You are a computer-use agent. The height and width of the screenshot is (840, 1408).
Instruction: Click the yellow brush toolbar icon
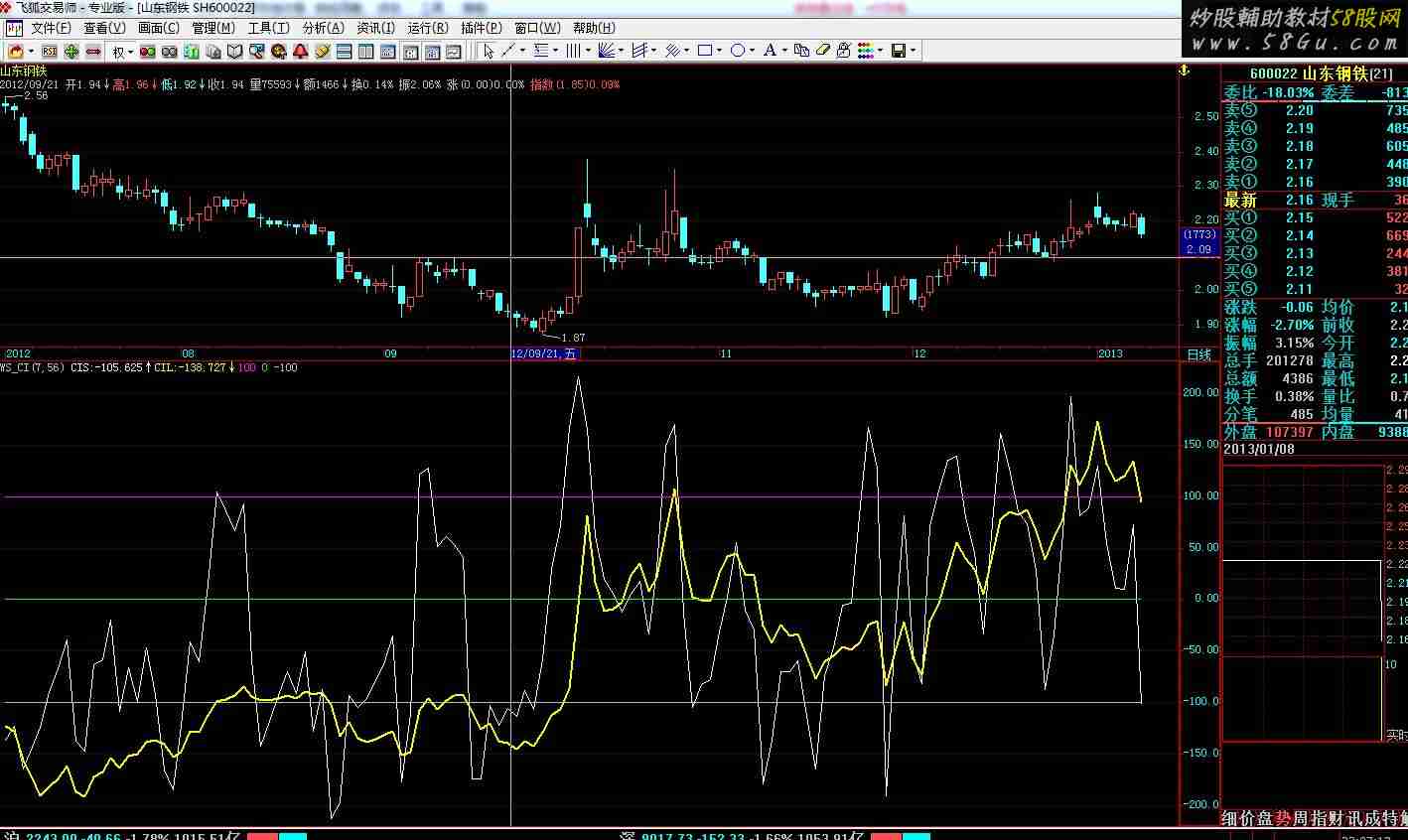pos(322,51)
